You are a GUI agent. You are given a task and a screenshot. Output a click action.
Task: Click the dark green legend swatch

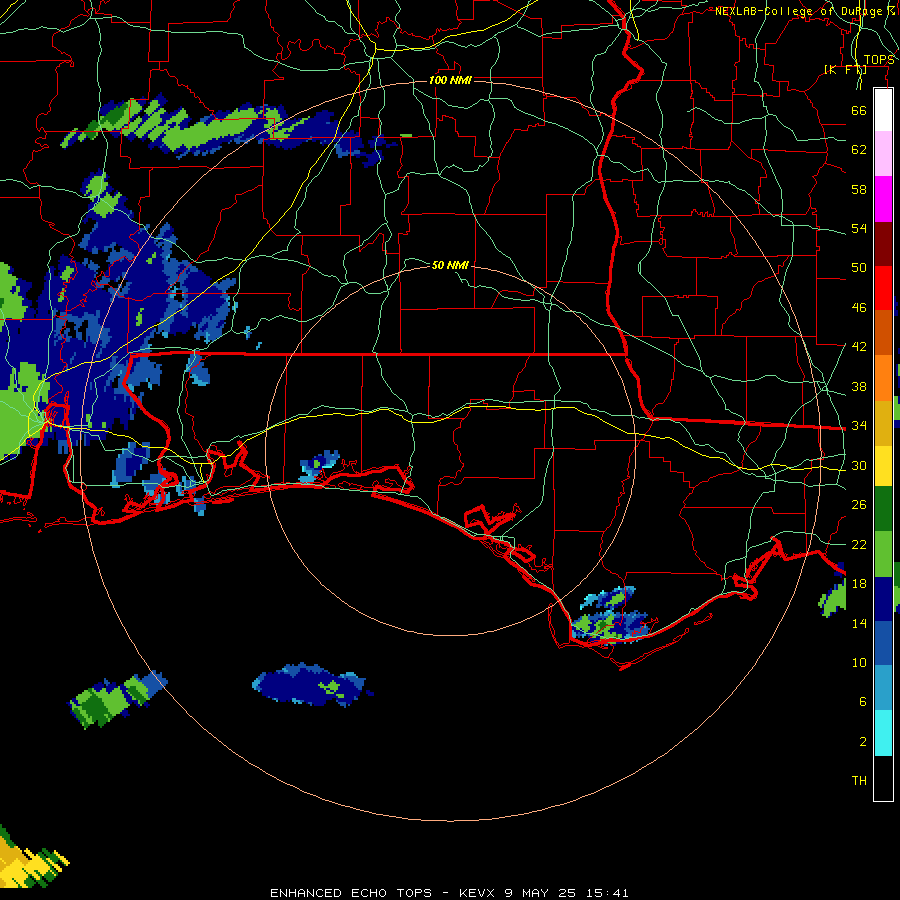coord(883,509)
